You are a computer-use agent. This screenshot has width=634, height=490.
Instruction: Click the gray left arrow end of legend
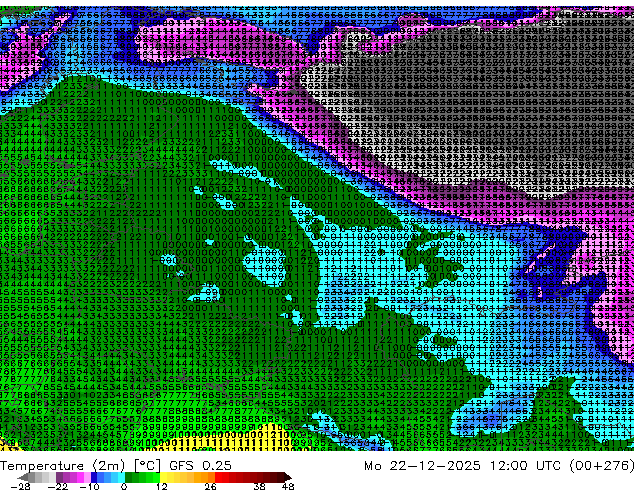coord(23,477)
